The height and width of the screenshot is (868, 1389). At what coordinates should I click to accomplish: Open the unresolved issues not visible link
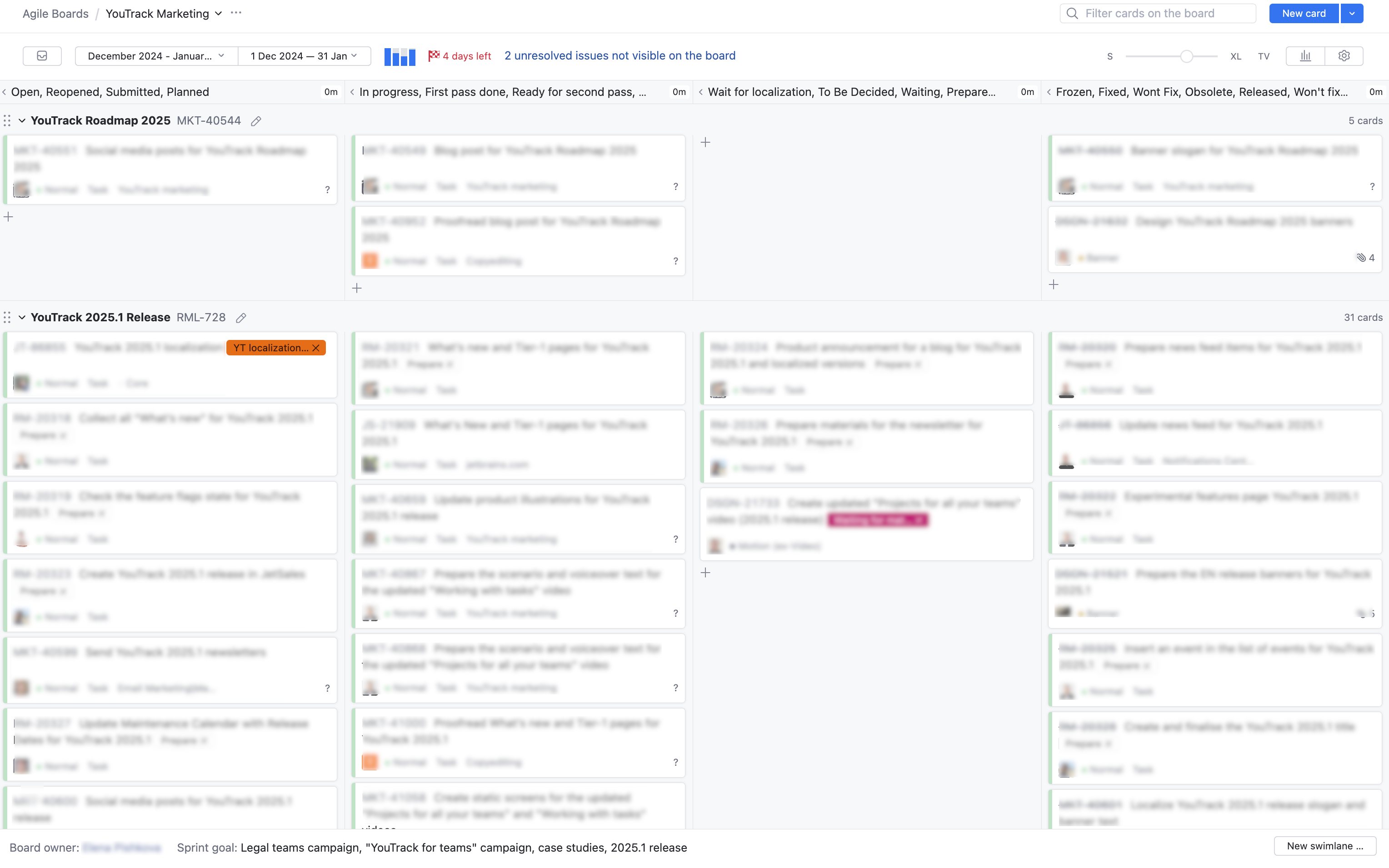coord(620,56)
